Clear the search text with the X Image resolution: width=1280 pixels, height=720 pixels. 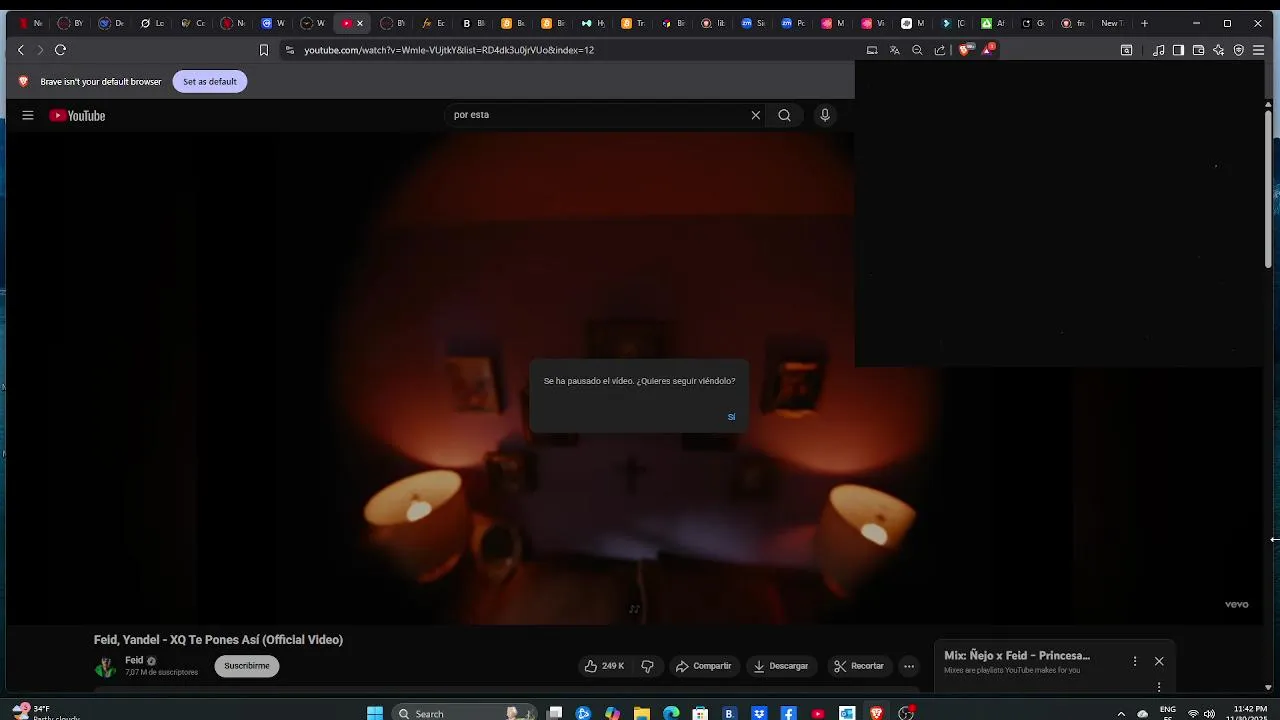[756, 115]
